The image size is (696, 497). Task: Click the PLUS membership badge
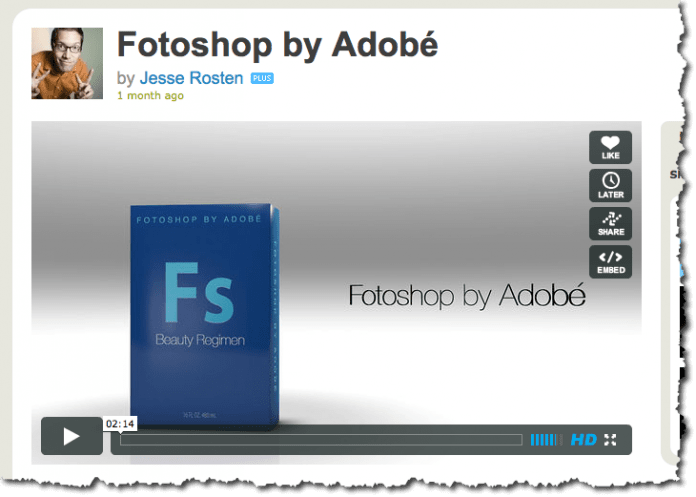point(262,78)
